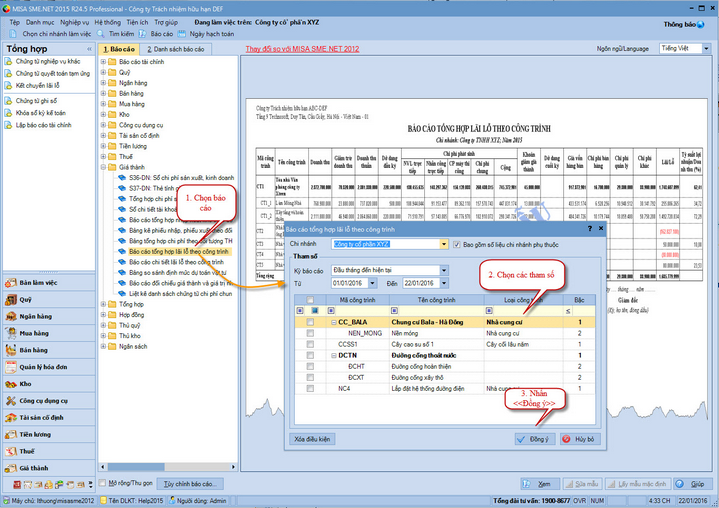
Task: Open the Tiền lương module icon
Action: pos(11,435)
